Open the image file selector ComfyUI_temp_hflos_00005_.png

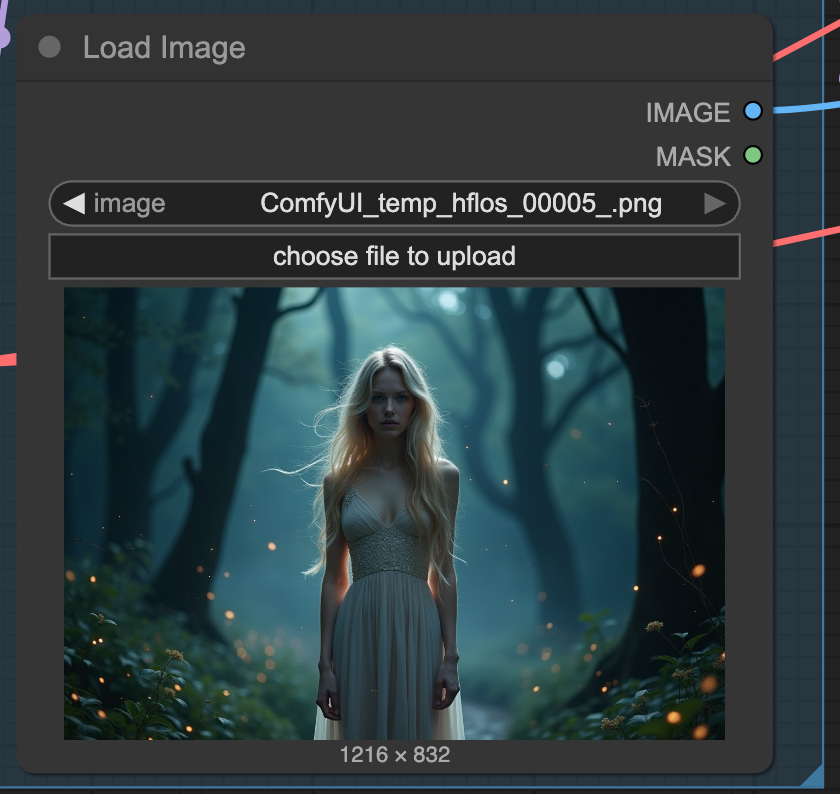(x=394, y=204)
